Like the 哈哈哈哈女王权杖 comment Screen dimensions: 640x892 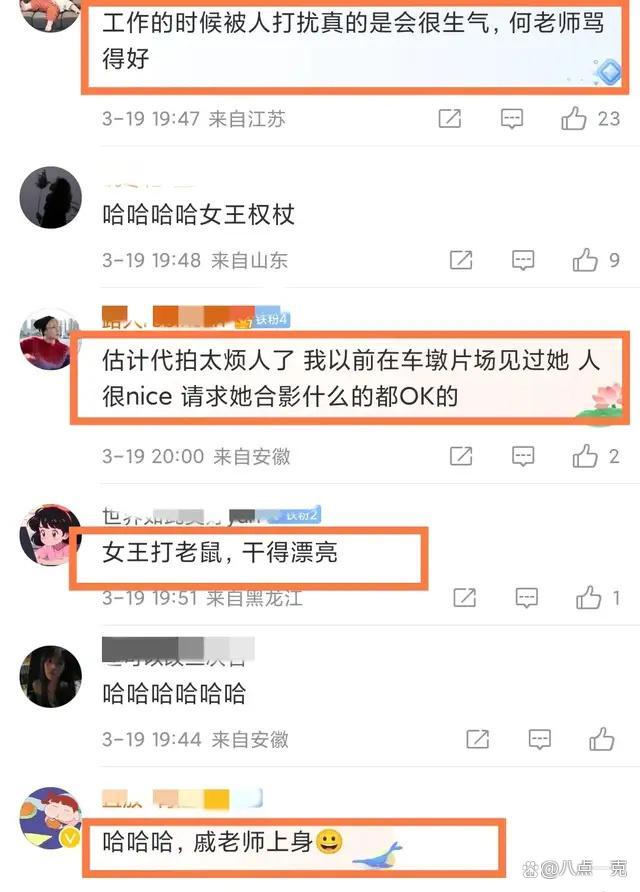click(585, 260)
